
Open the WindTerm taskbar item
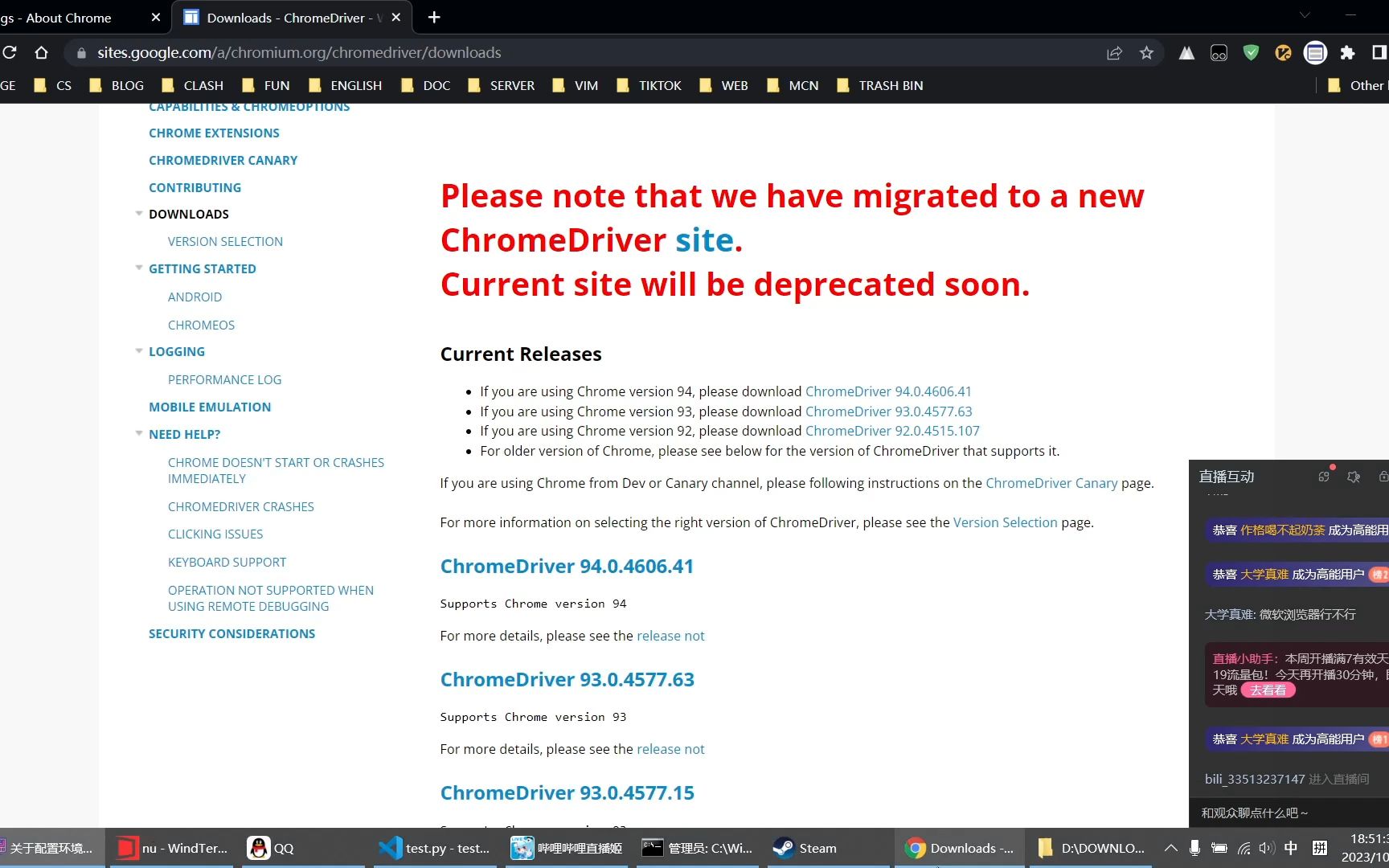(171, 848)
